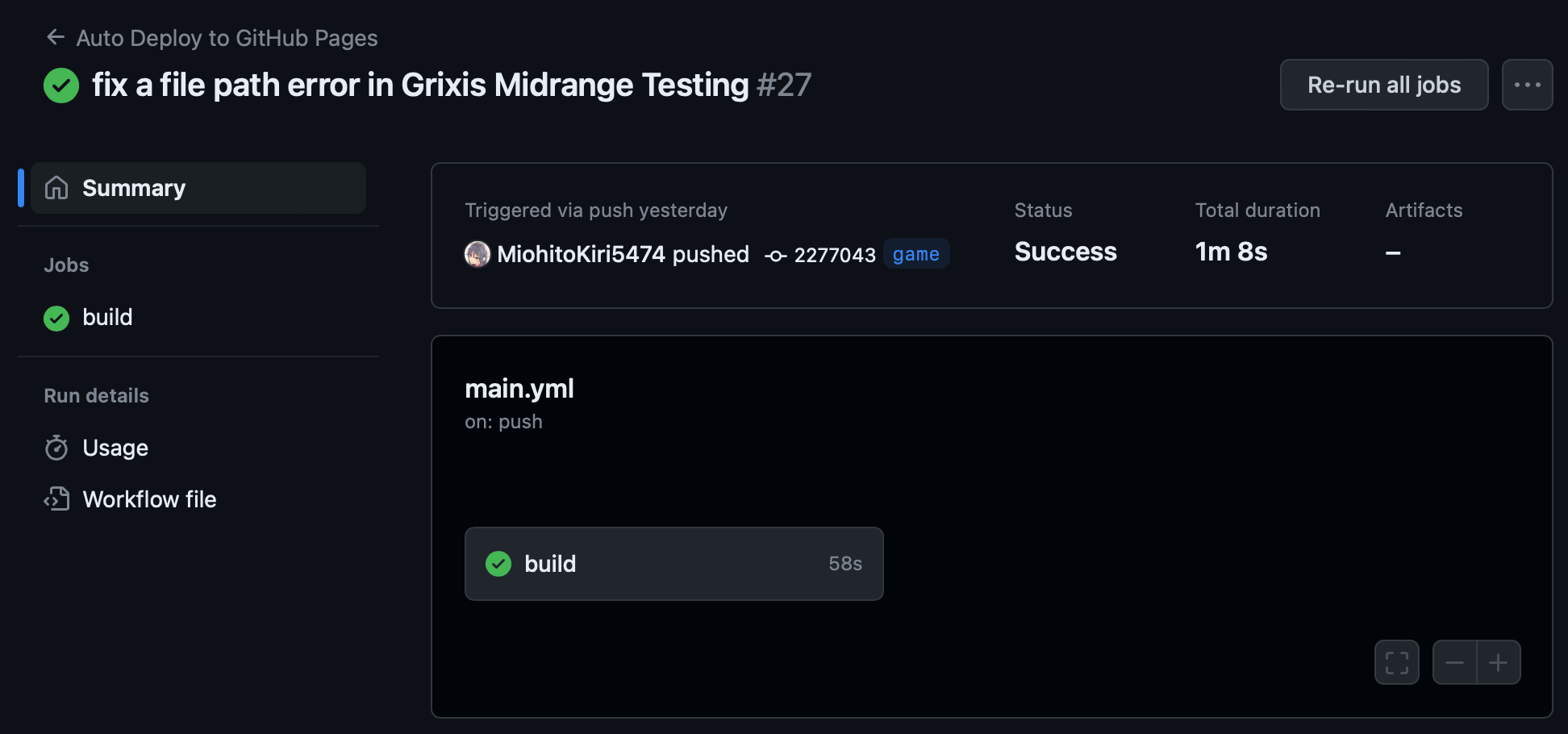
Task: Click the Summary home icon
Action: click(56, 188)
